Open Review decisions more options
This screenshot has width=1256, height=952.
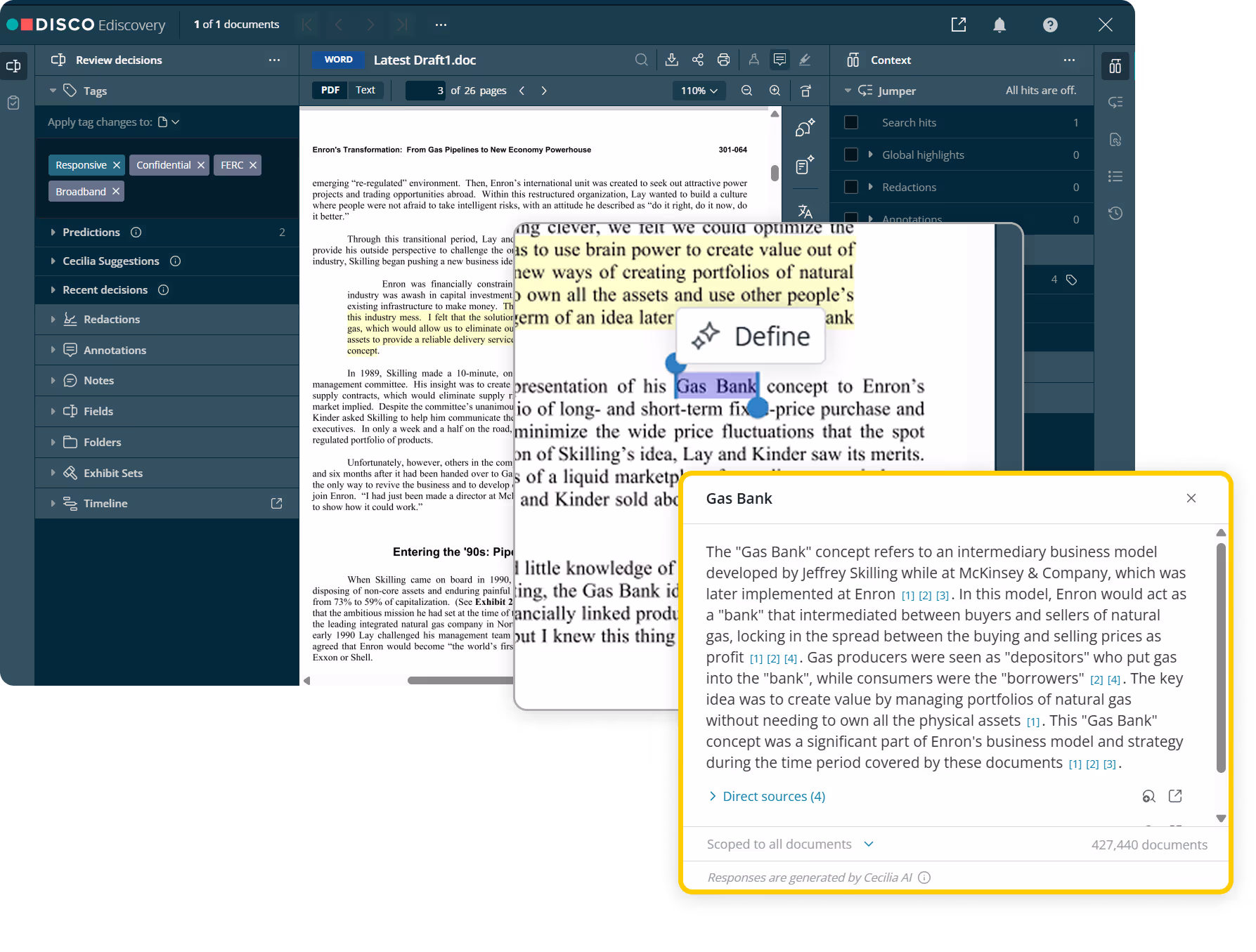[x=274, y=60]
